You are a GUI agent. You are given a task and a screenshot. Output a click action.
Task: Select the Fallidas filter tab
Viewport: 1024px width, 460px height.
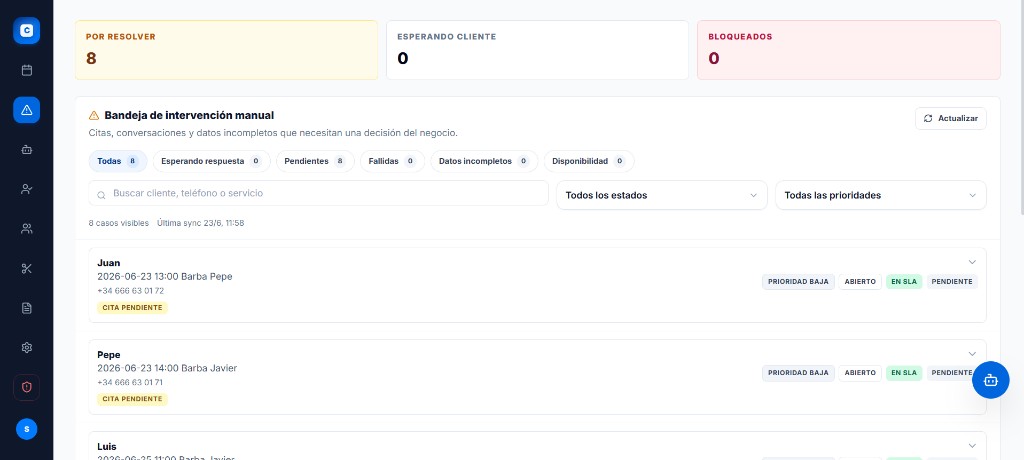tap(392, 161)
